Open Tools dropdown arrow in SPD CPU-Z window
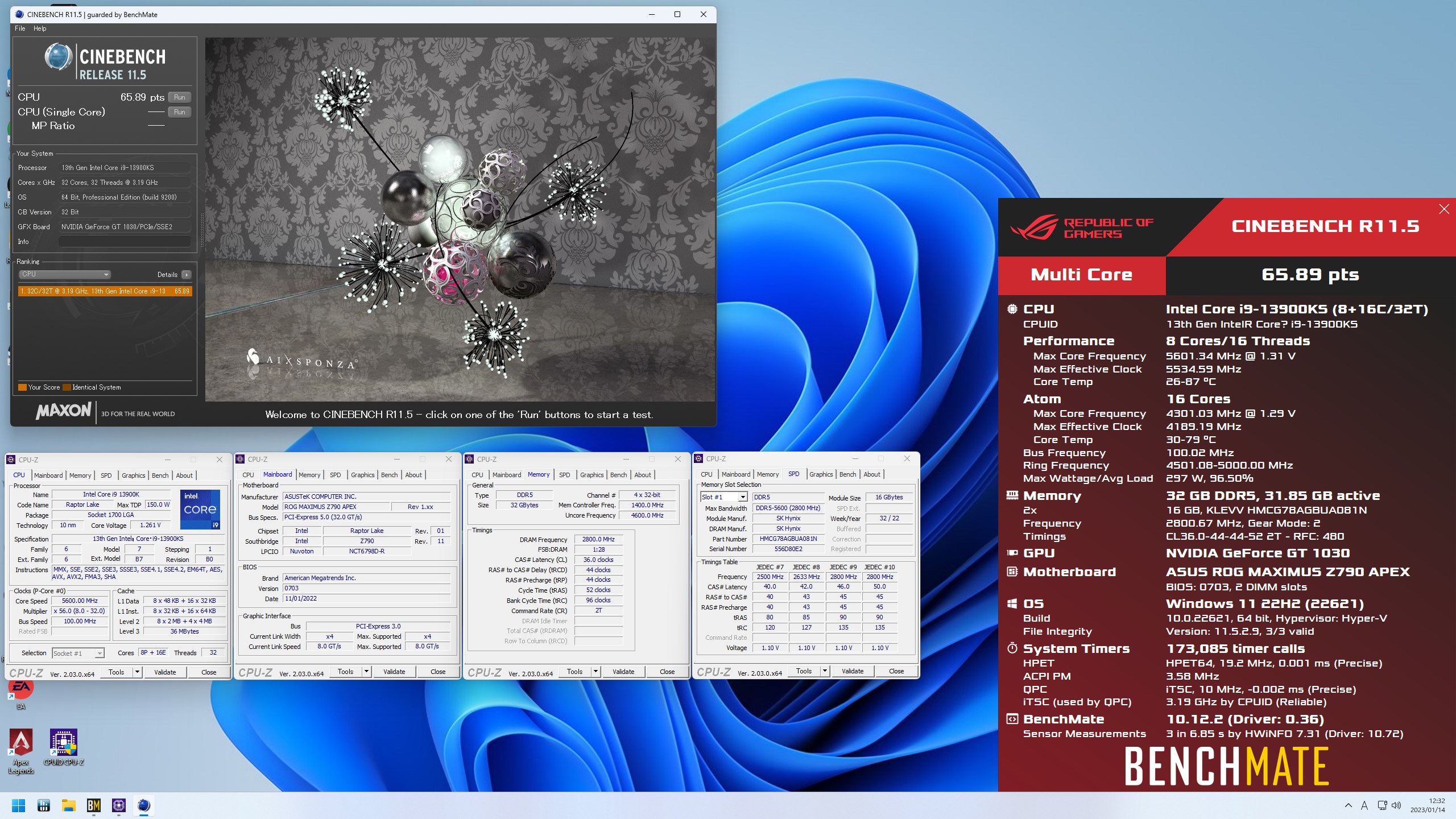Viewport: 1456px width, 819px height. point(825,671)
